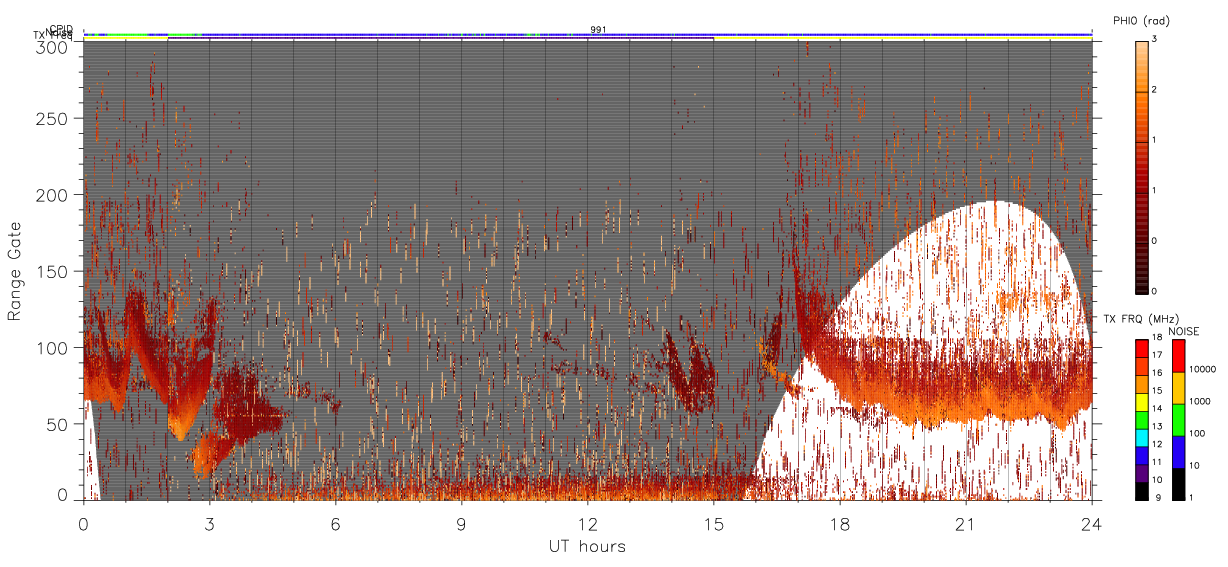Pick the purple 10-11 MHz TX FRQ swatch
The image size is (1228, 567).
[x=1142, y=473]
